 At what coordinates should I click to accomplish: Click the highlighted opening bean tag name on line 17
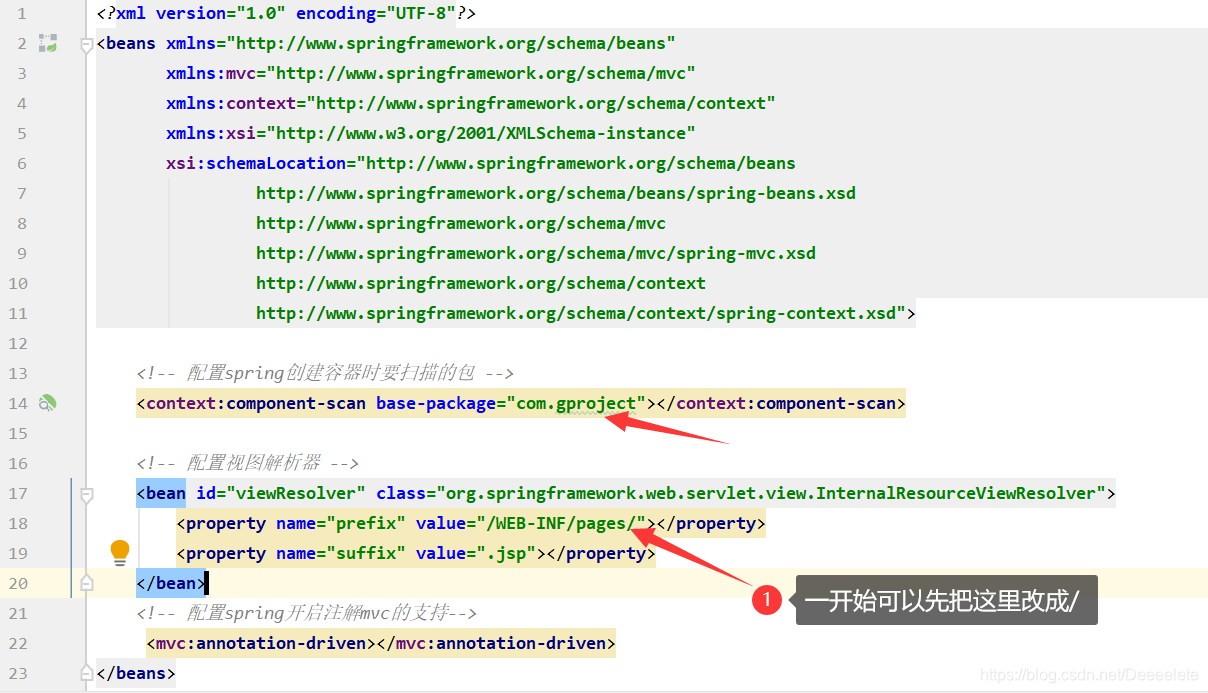[x=161, y=493]
